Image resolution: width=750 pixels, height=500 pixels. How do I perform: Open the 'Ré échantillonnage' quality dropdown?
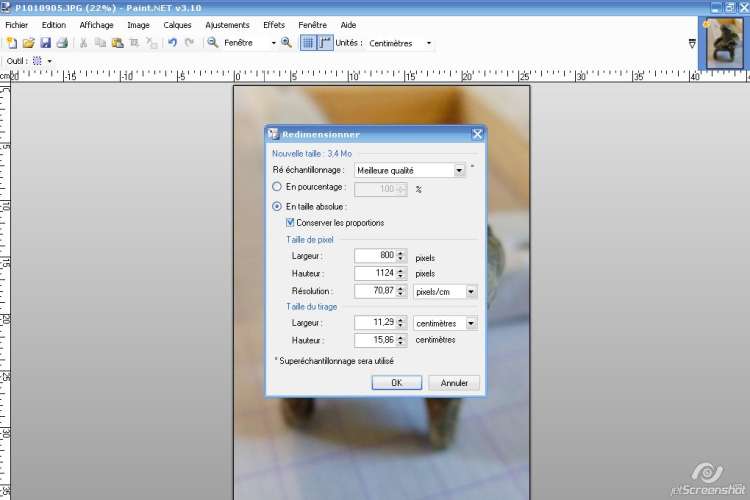pos(459,171)
